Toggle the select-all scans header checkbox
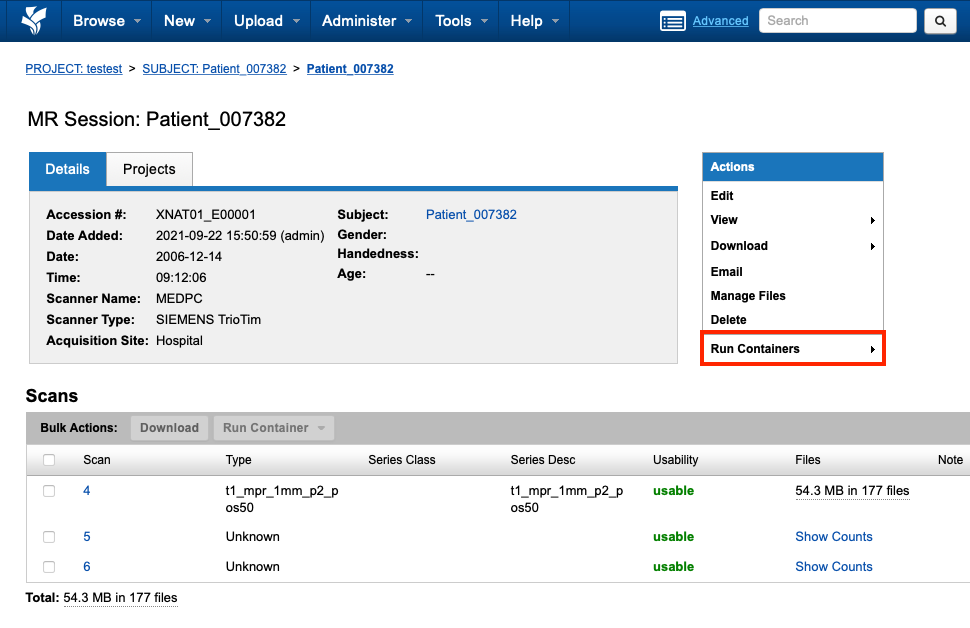970x628 pixels. pyautogui.click(x=49, y=460)
